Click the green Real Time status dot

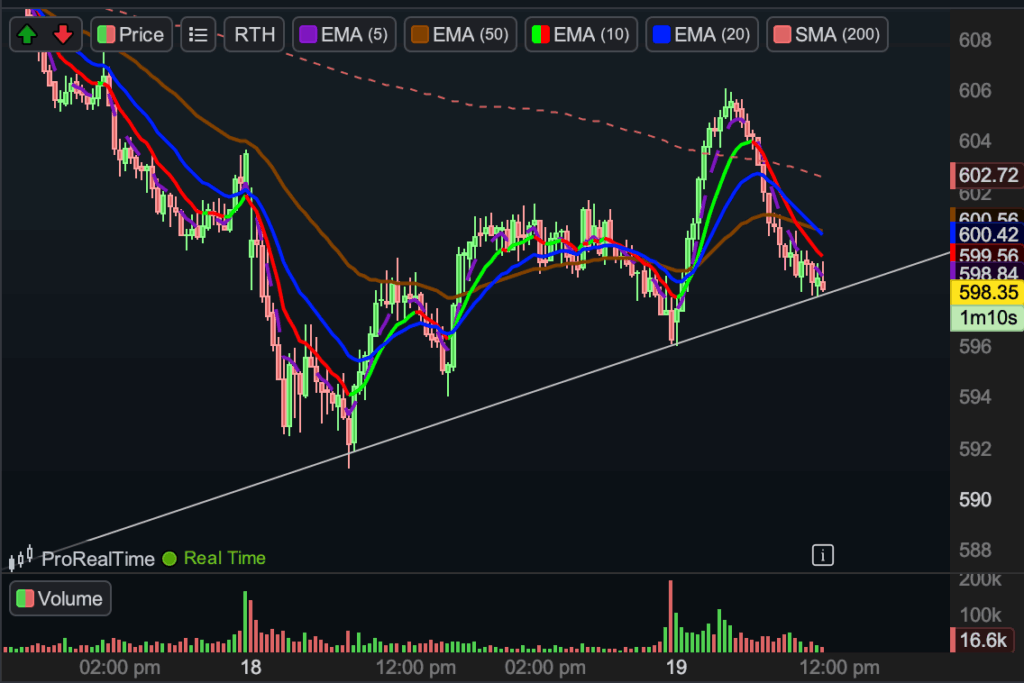point(169,559)
